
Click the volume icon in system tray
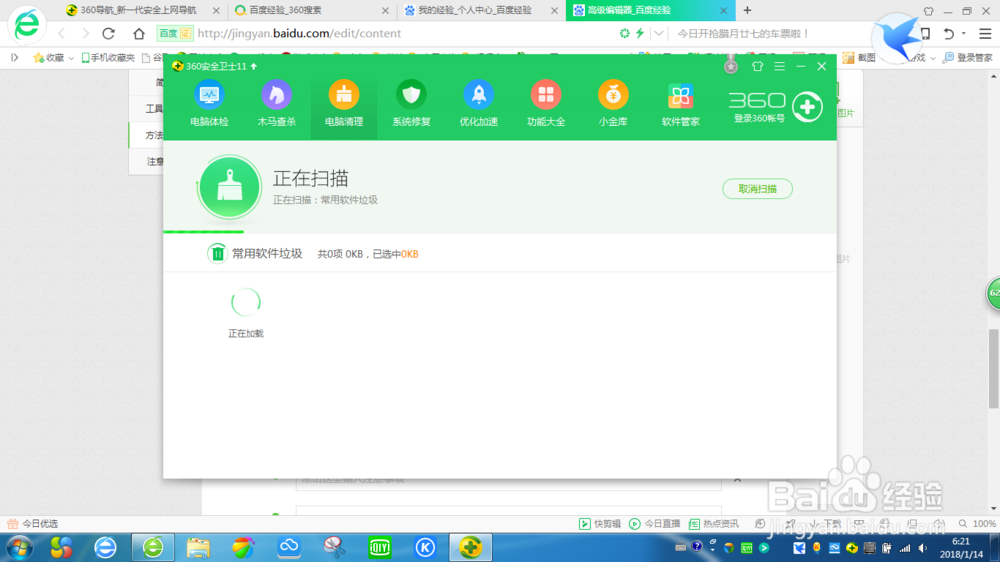click(x=922, y=548)
